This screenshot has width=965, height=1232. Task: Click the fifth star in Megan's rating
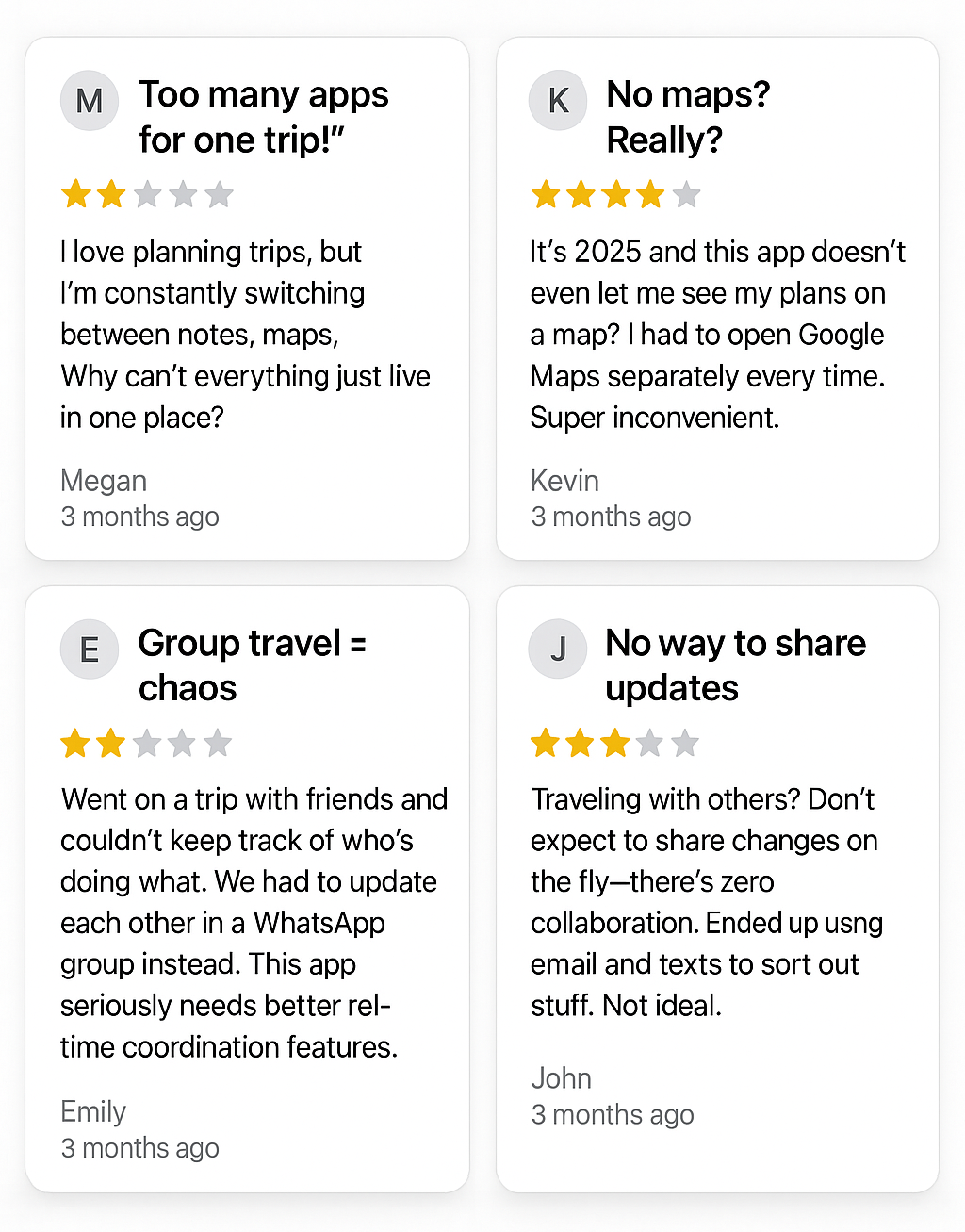219,195
